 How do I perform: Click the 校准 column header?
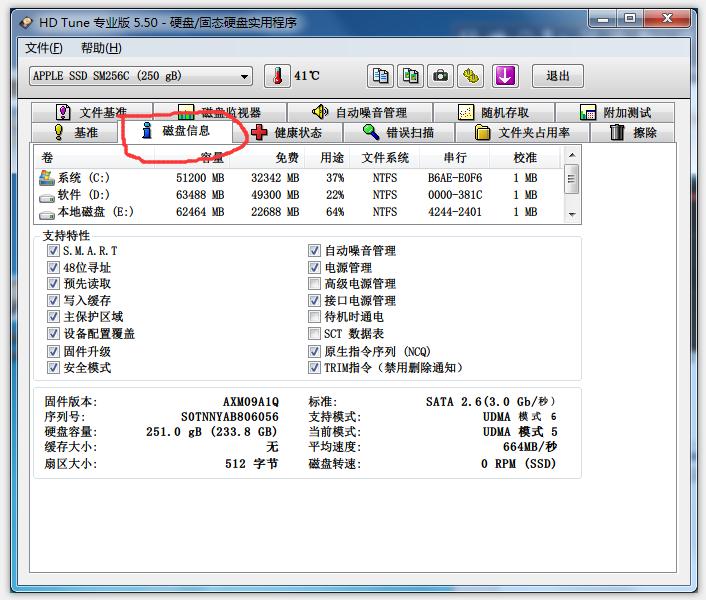525,158
